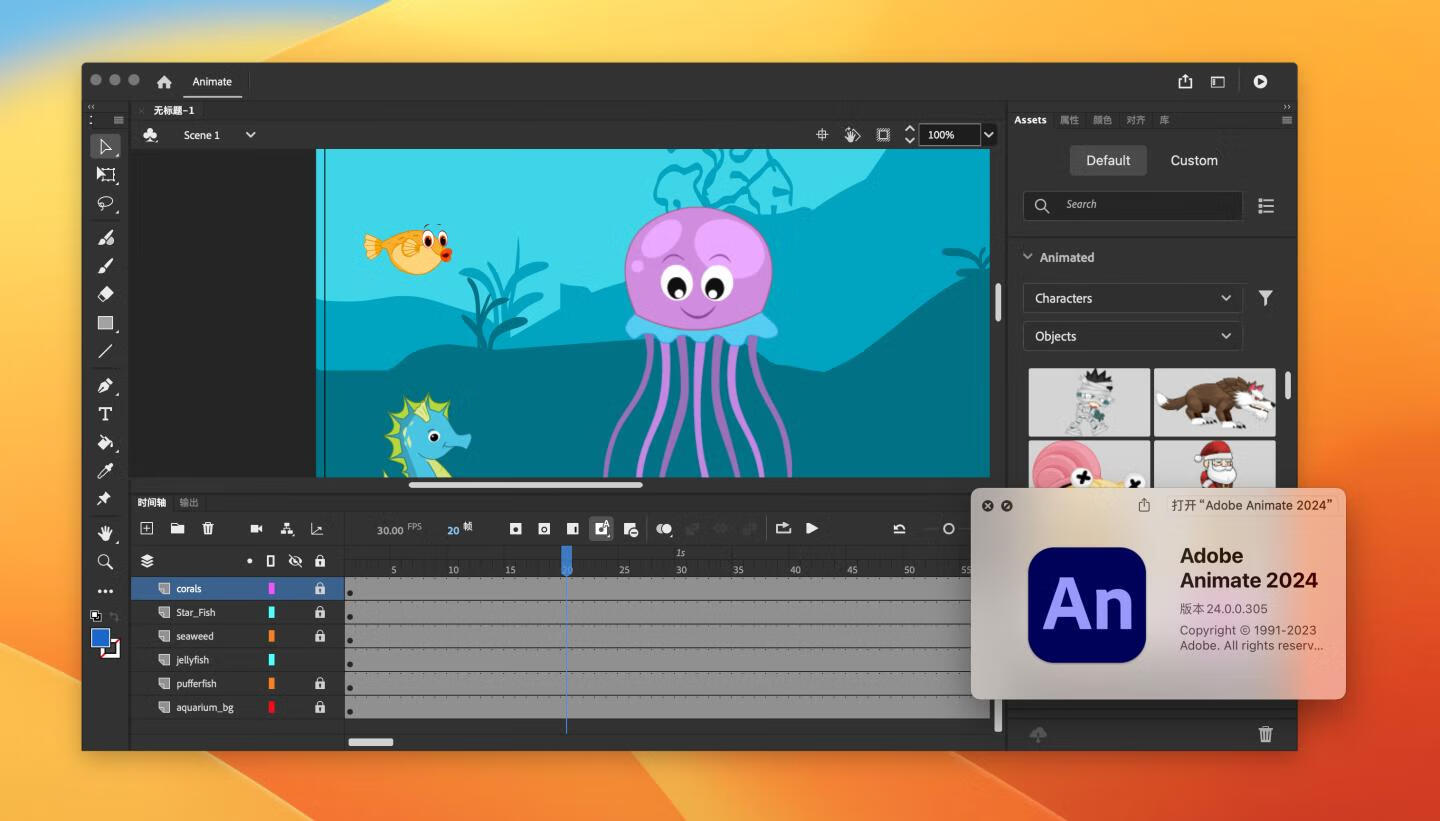Select the Paint Bucket tool

click(105, 442)
